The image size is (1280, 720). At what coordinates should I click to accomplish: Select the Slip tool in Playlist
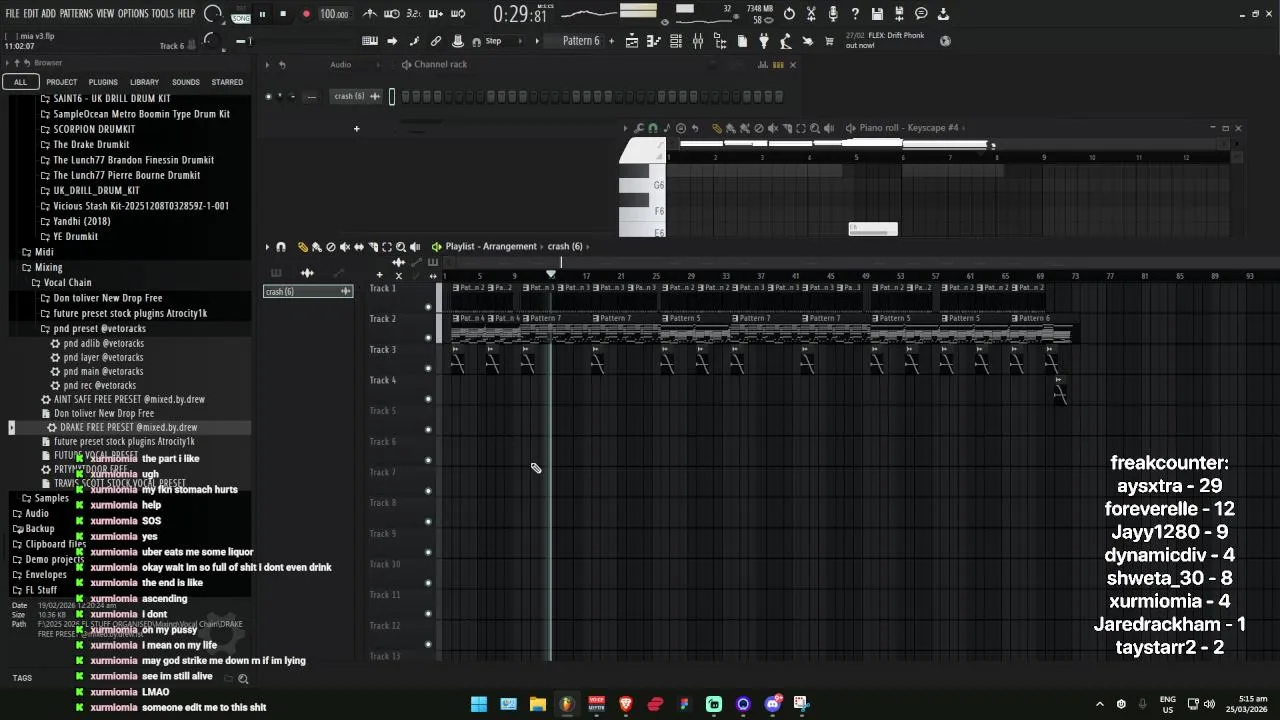[359, 247]
